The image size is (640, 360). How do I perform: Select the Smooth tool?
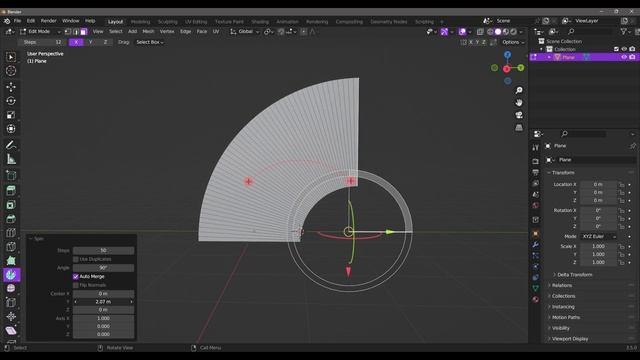pyautogui.click(x=11, y=289)
